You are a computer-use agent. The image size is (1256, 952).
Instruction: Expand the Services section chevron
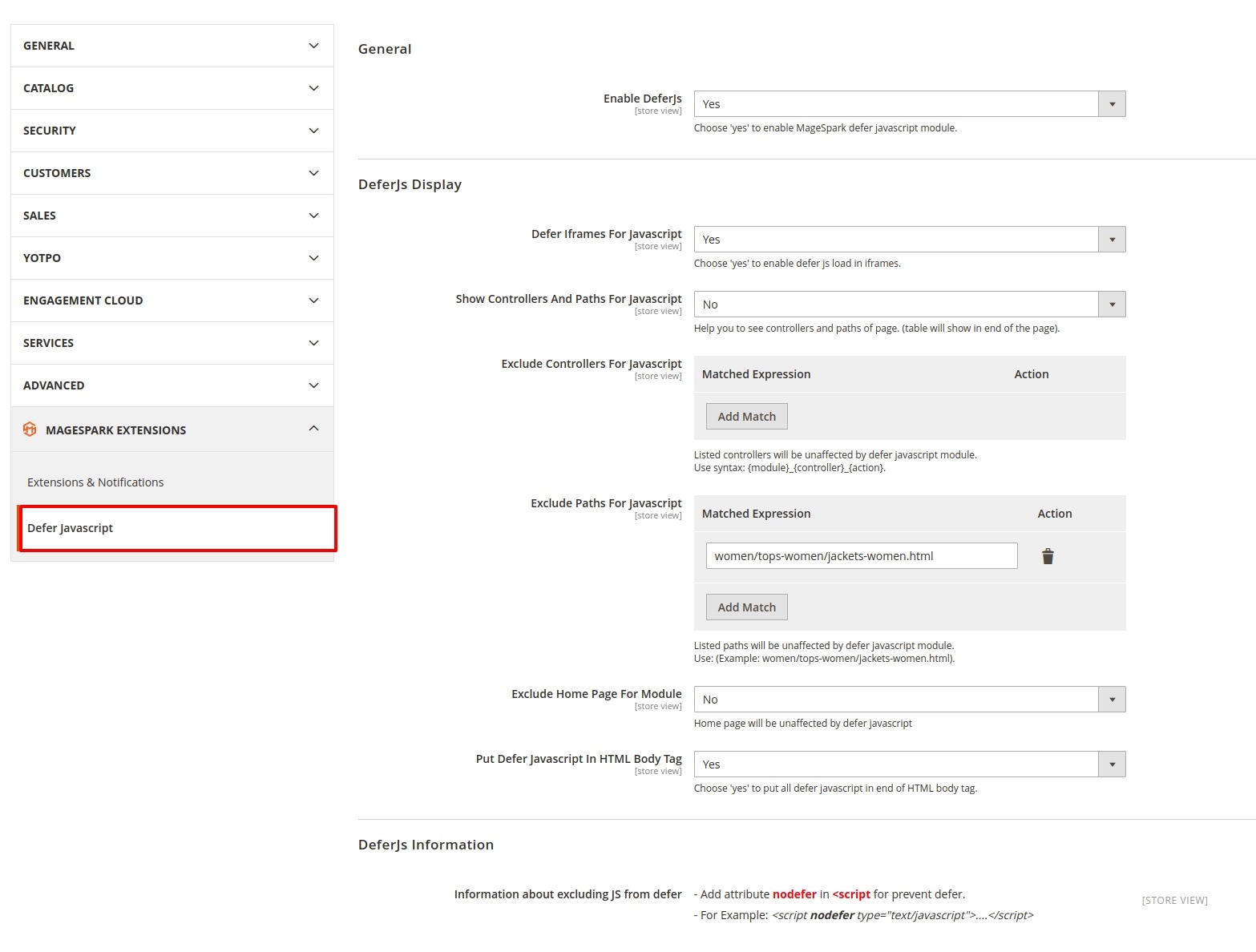pos(313,343)
